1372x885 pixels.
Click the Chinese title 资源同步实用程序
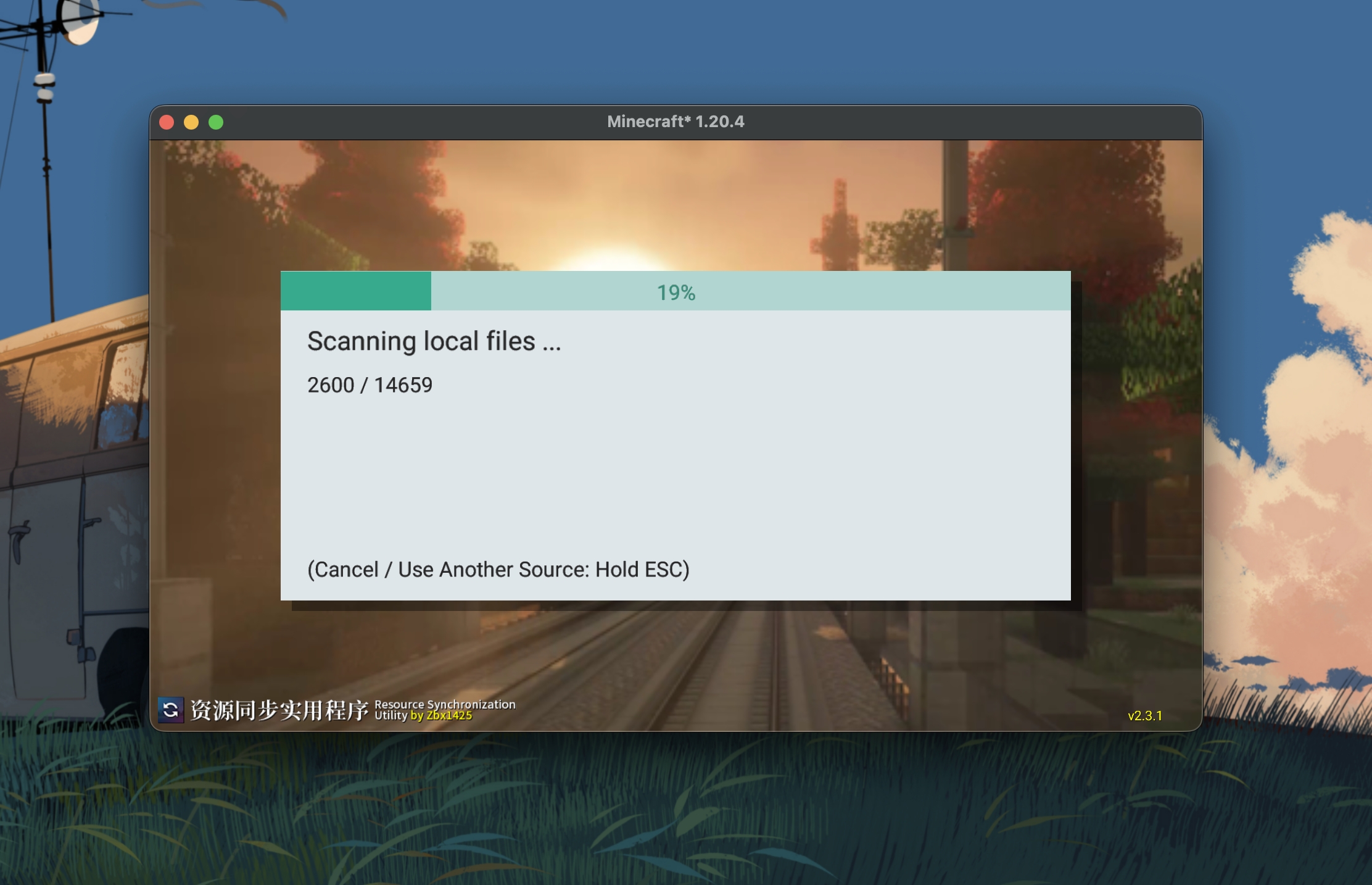[279, 710]
